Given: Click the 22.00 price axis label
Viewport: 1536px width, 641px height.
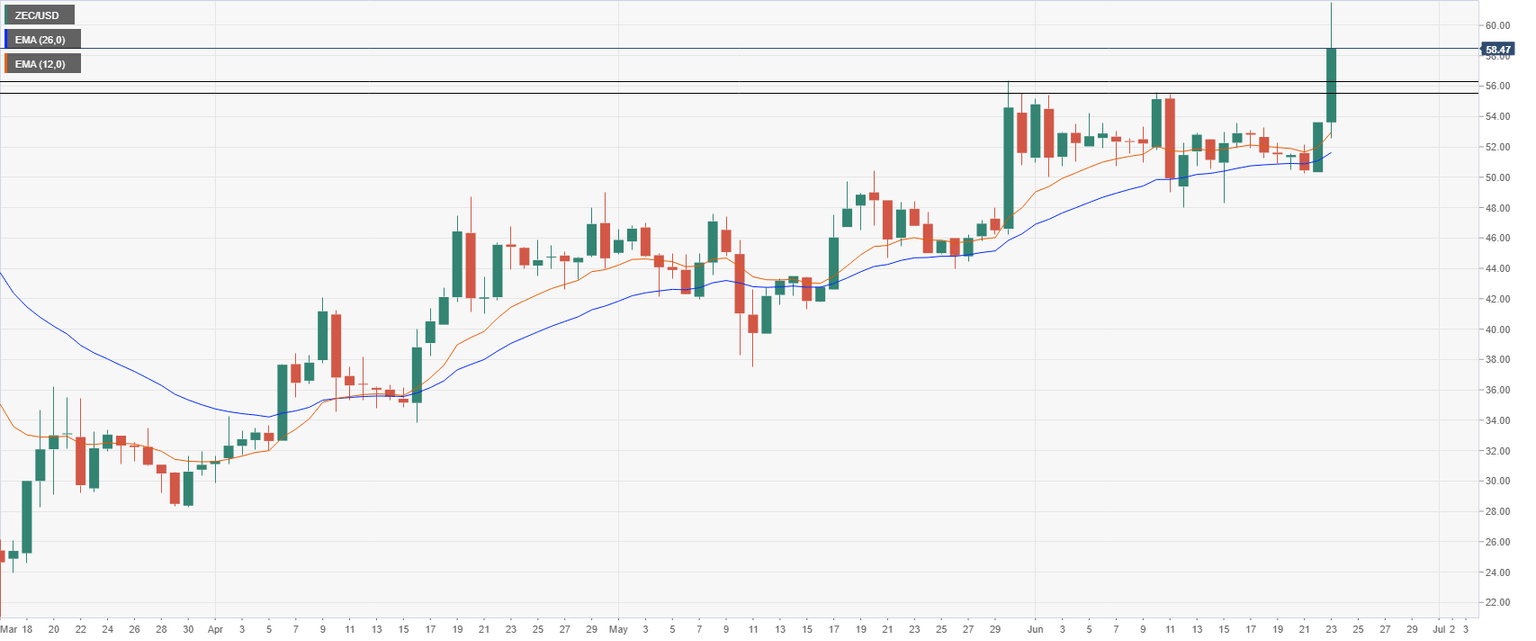Looking at the screenshot, I should tap(1496, 602).
